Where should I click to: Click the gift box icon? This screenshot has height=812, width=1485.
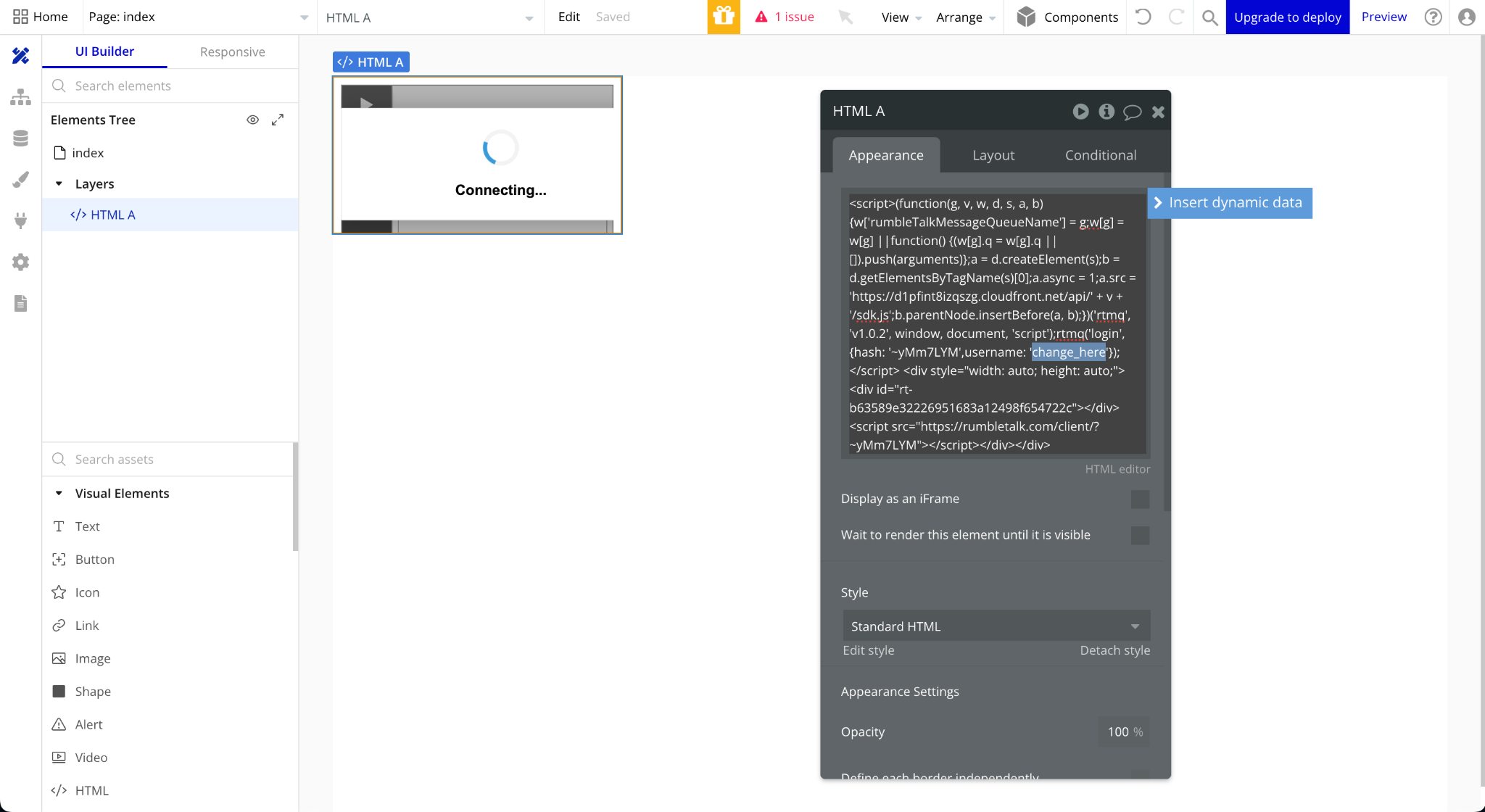tap(723, 17)
